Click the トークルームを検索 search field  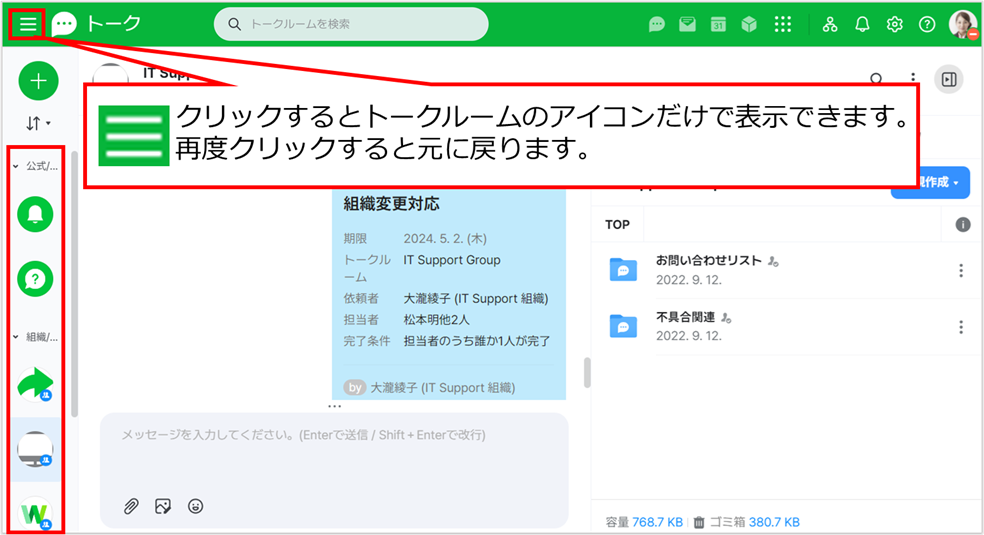click(x=360, y=24)
